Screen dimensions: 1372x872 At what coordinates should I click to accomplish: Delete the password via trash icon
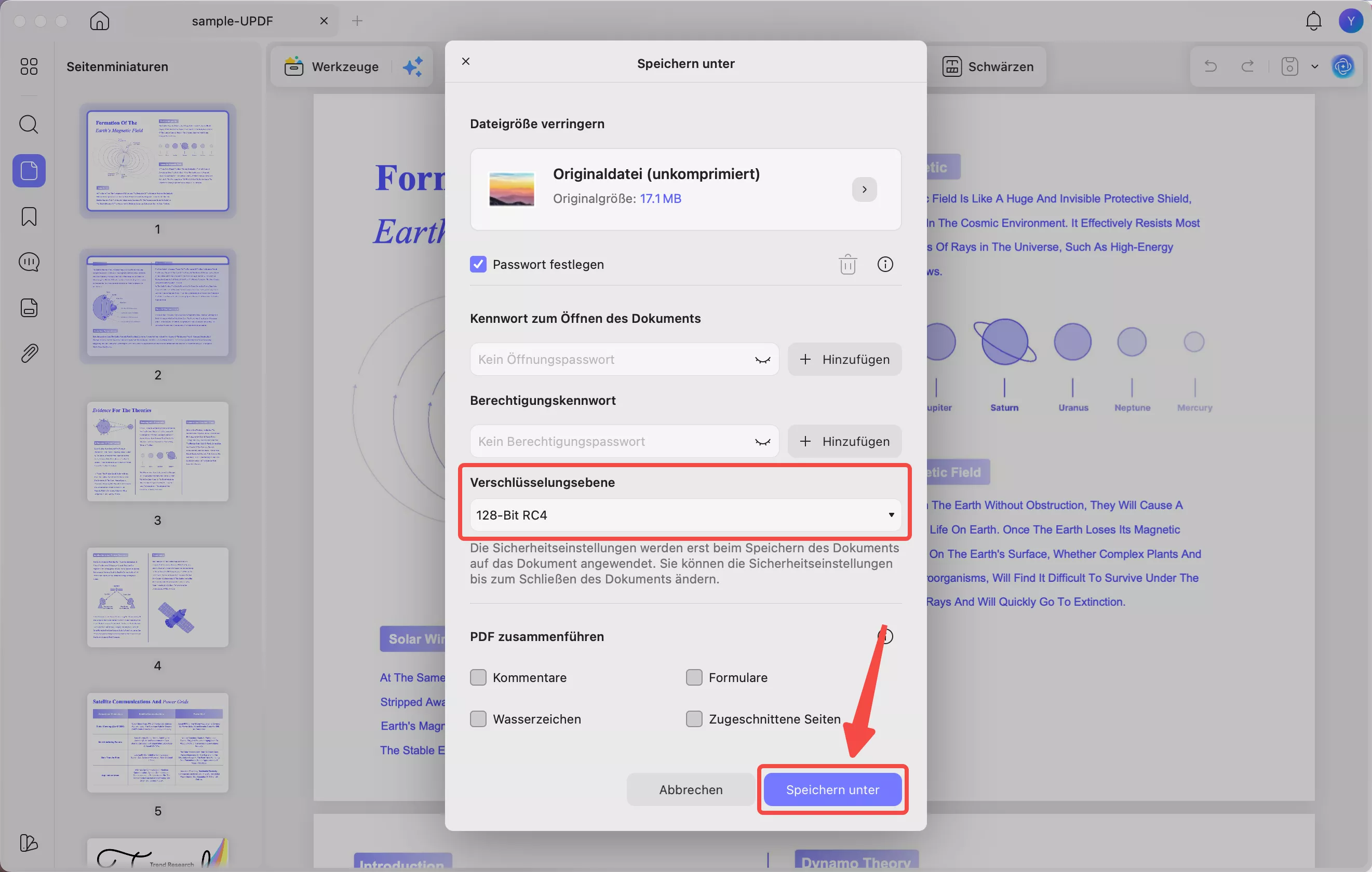click(848, 264)
